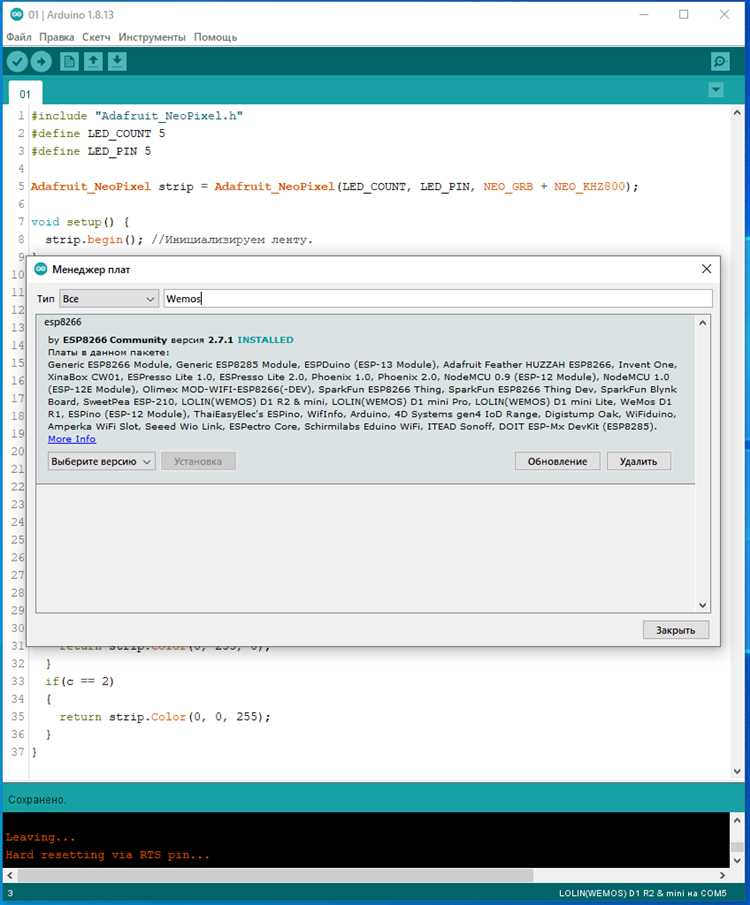Click the Удалить button
Screen dimensions: 750x905
click(639, 461)
